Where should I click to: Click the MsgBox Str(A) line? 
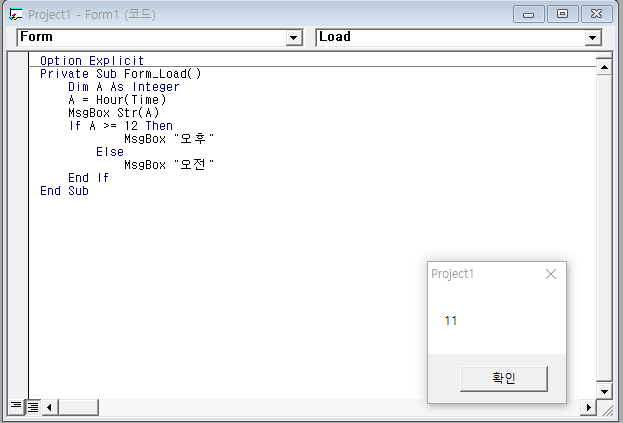click(x=114, y=113)
